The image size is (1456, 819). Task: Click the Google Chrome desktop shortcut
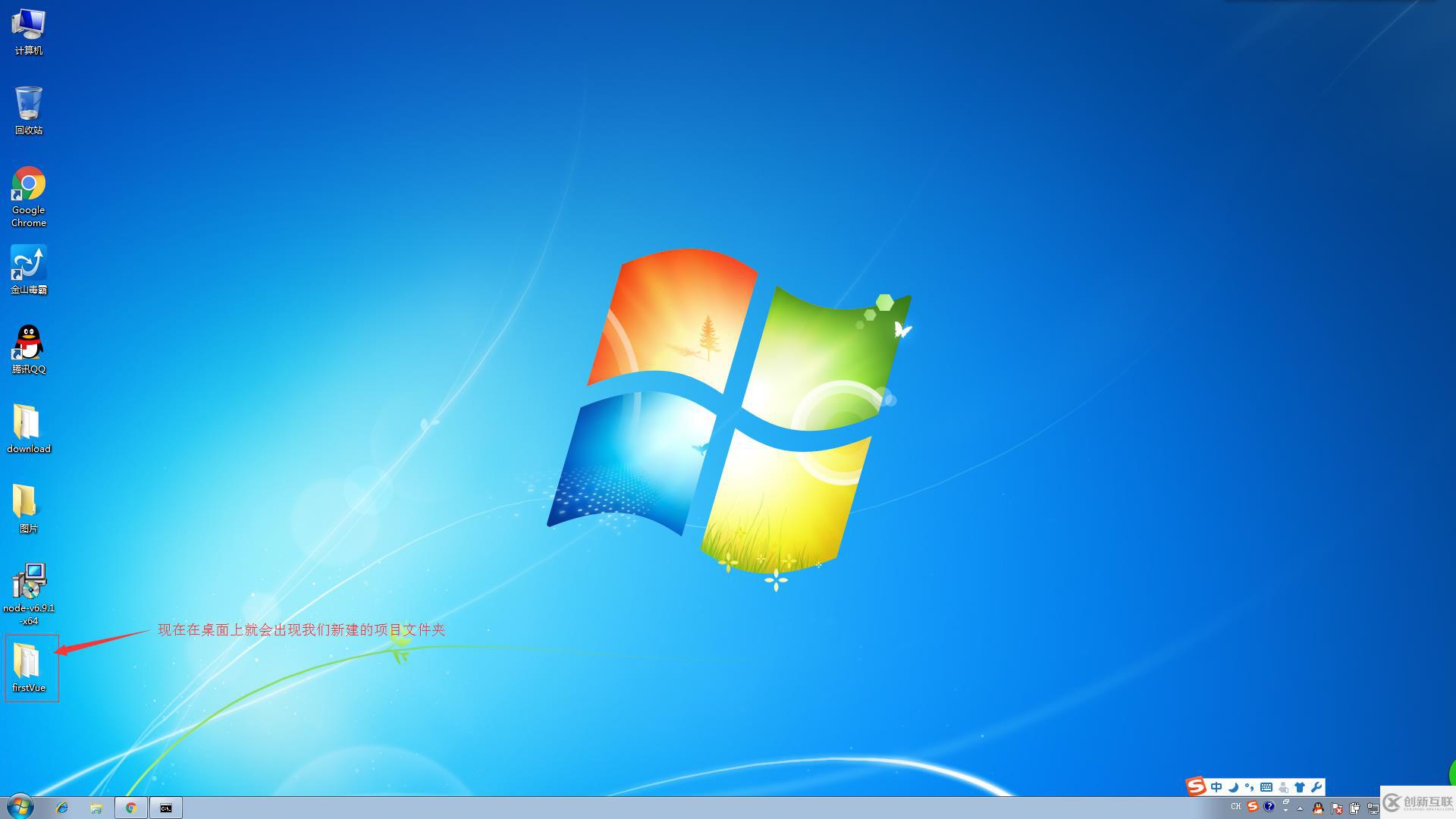point(28,196)
